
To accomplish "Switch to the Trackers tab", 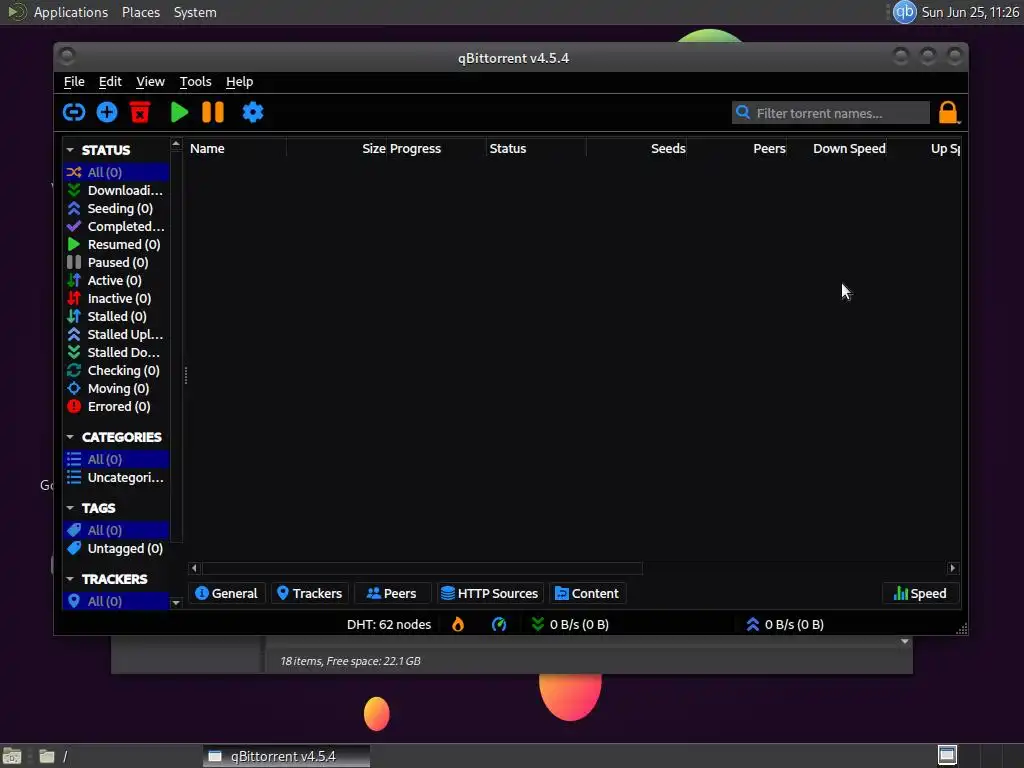I will point(310,593).
